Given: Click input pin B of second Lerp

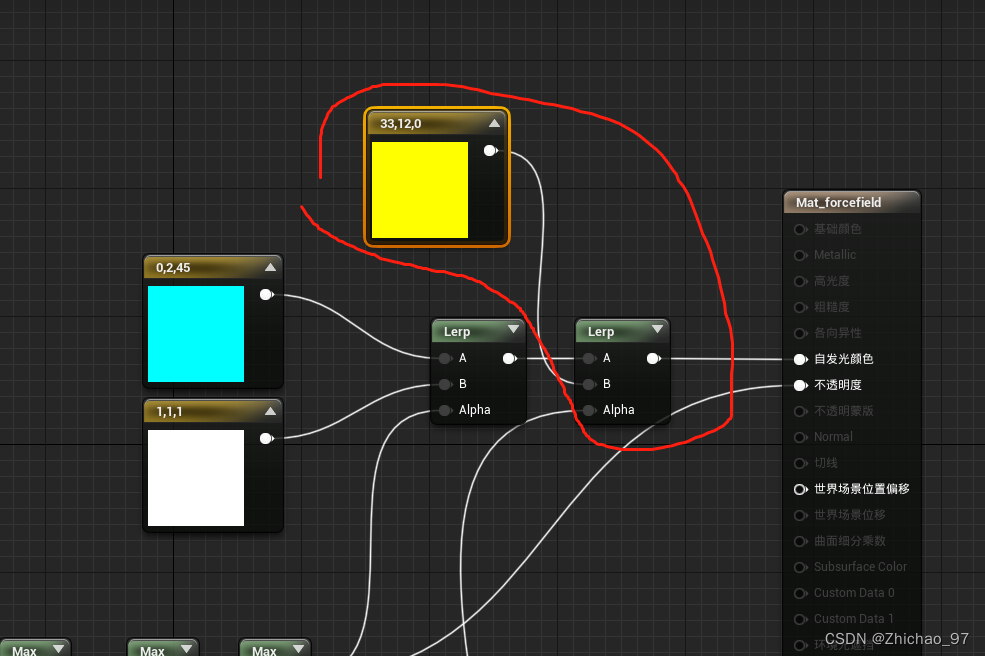Looking at the screenshot, I should [589, 384].
